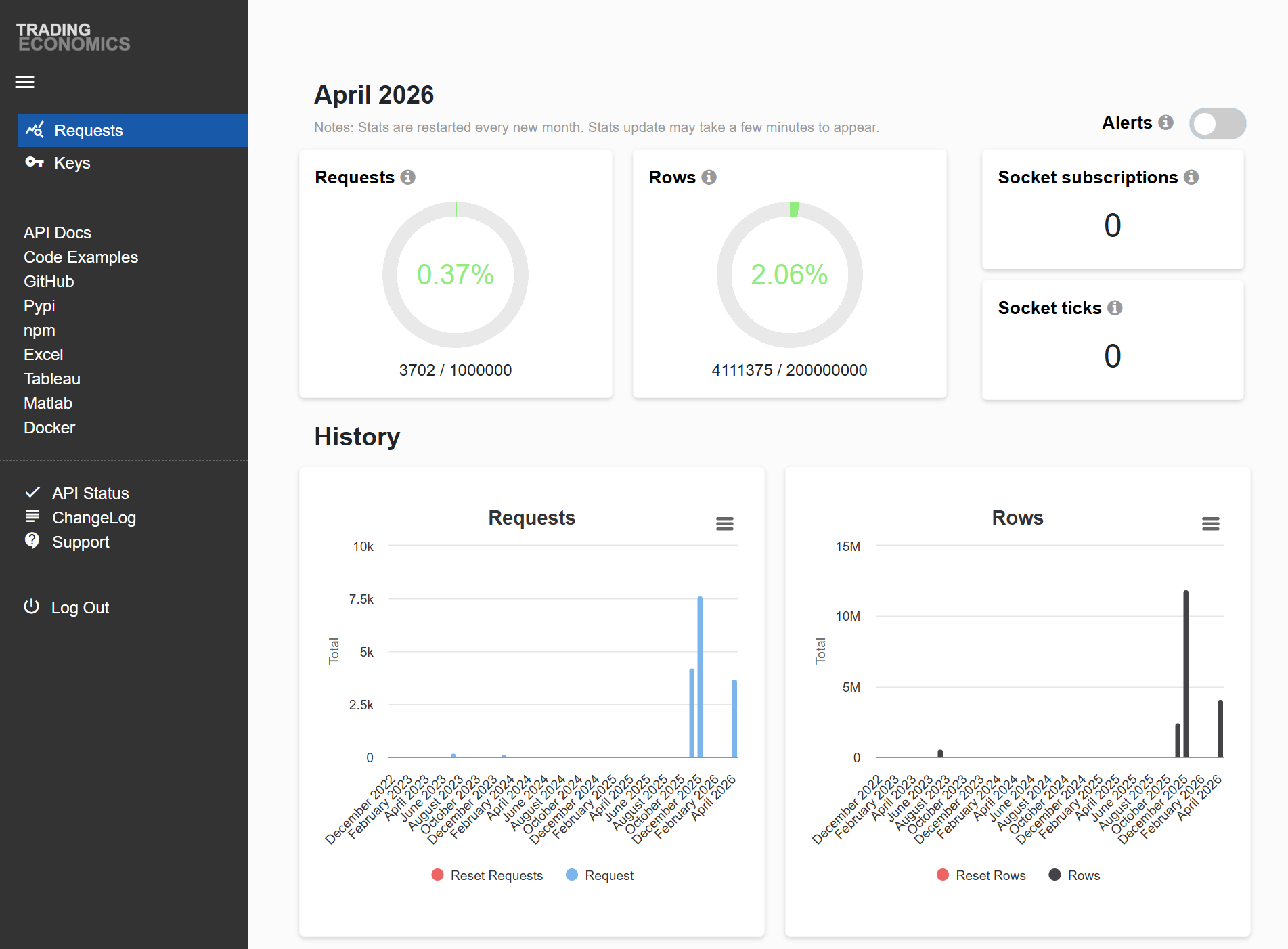Click the Log Out power icon
This screenshot has height=949, width=1288.
[32, 607]
